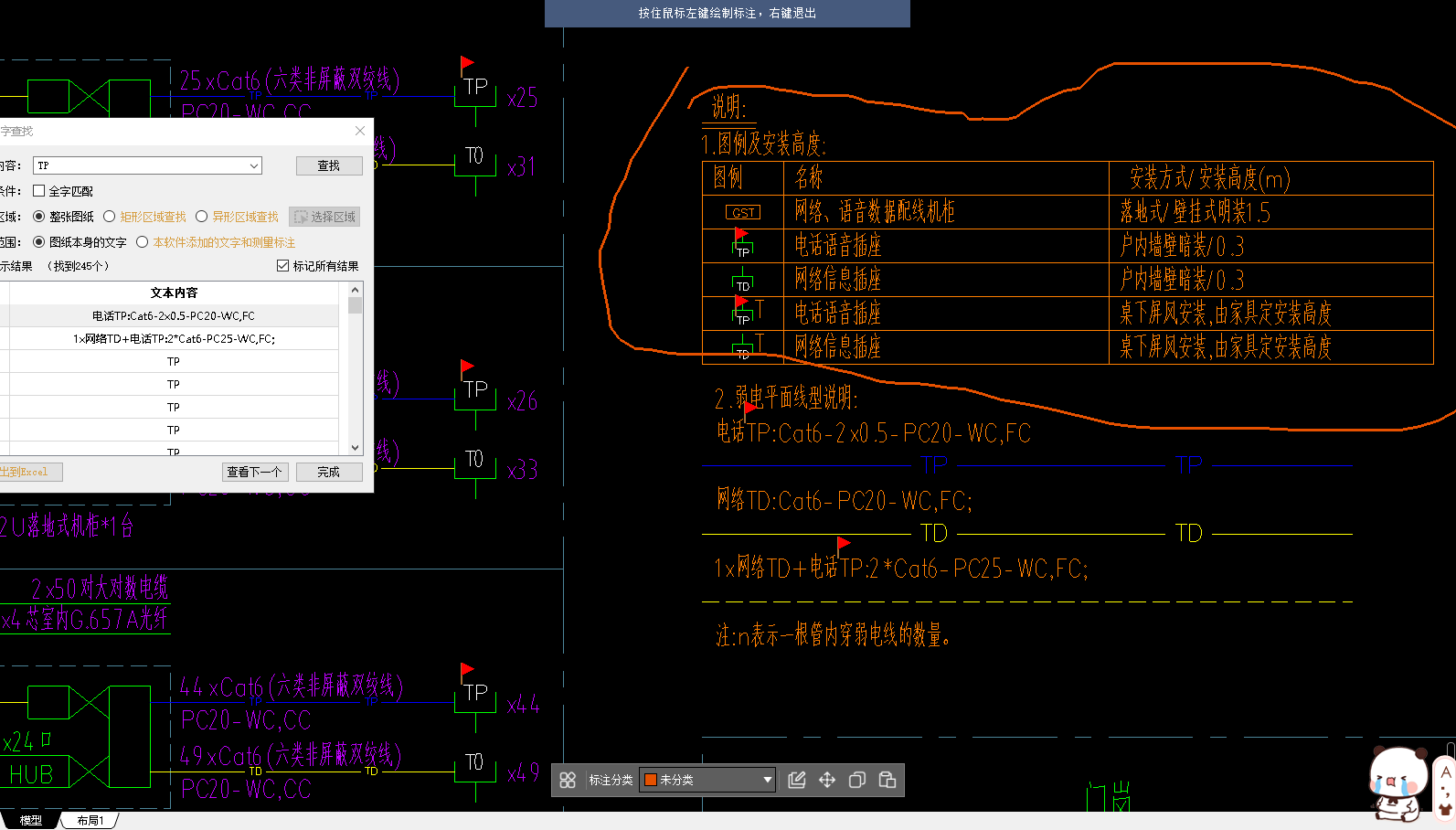The width and height of the screenshot is (1456, 830).
Task: Switch to the 模型 tab
Action: point(31,820)
